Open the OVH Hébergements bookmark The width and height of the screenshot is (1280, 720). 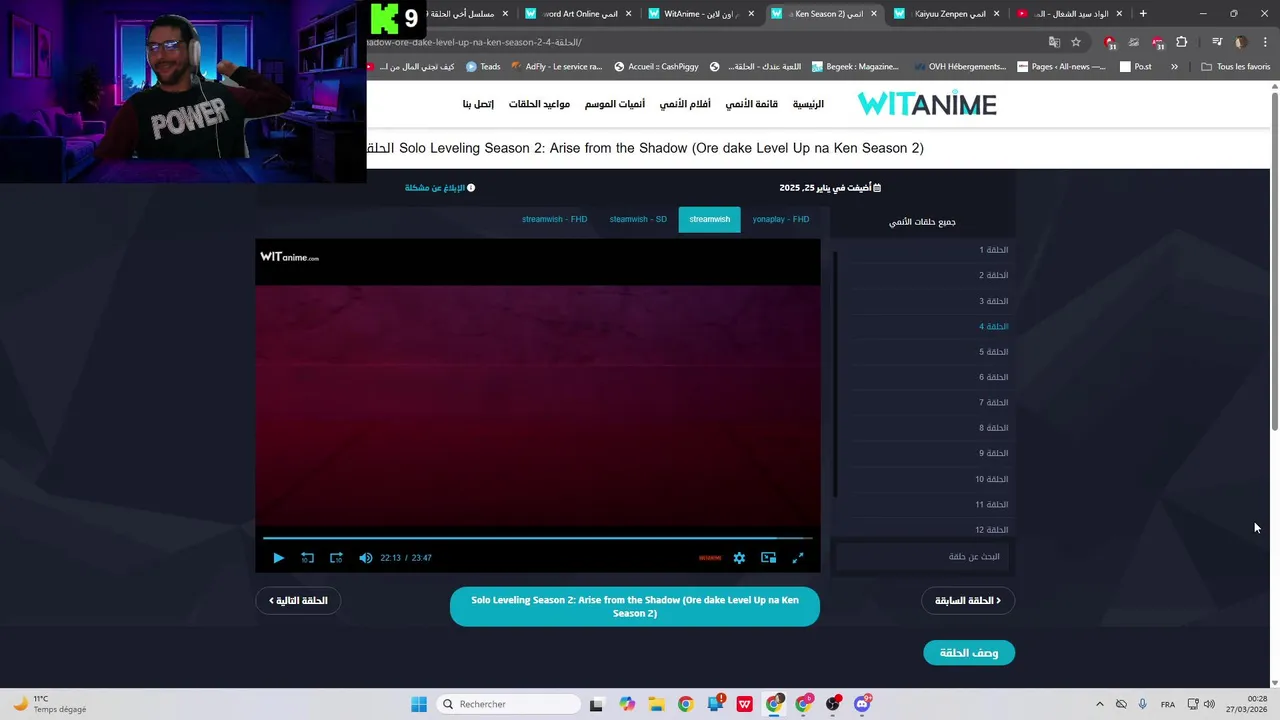tap(958, 67)
